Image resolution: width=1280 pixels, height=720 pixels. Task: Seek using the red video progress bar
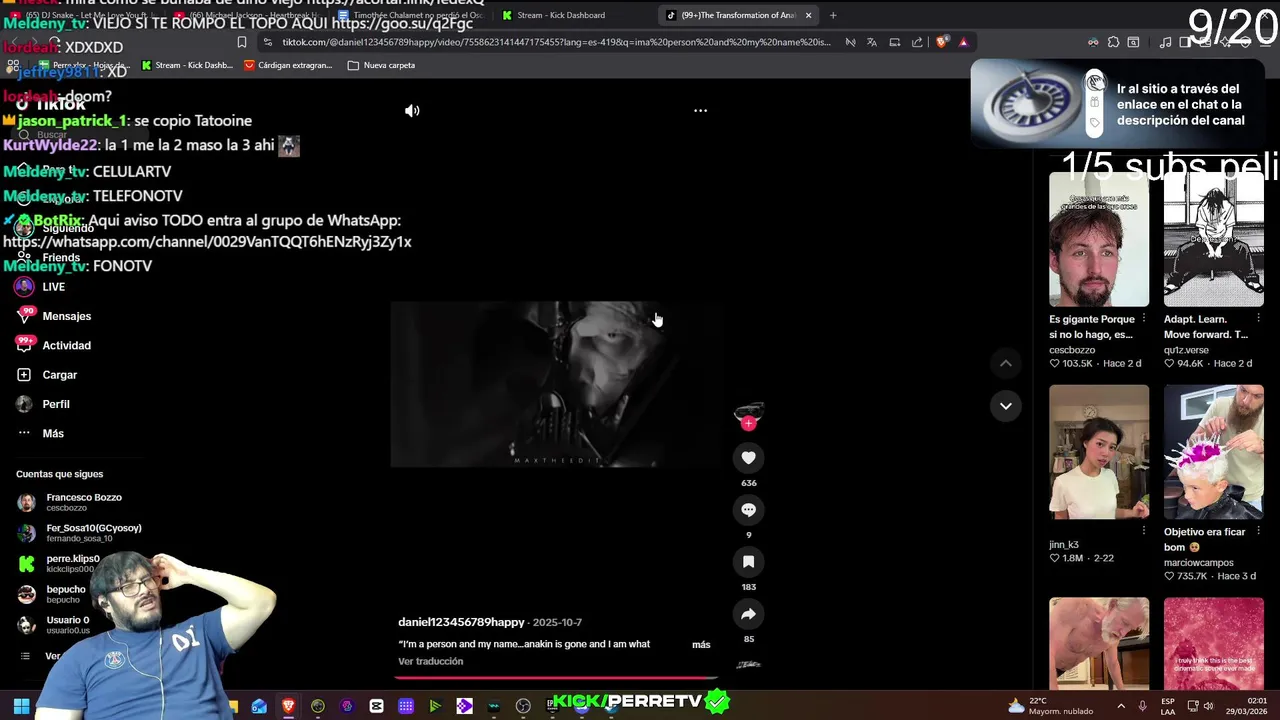[x=556, y=678]
